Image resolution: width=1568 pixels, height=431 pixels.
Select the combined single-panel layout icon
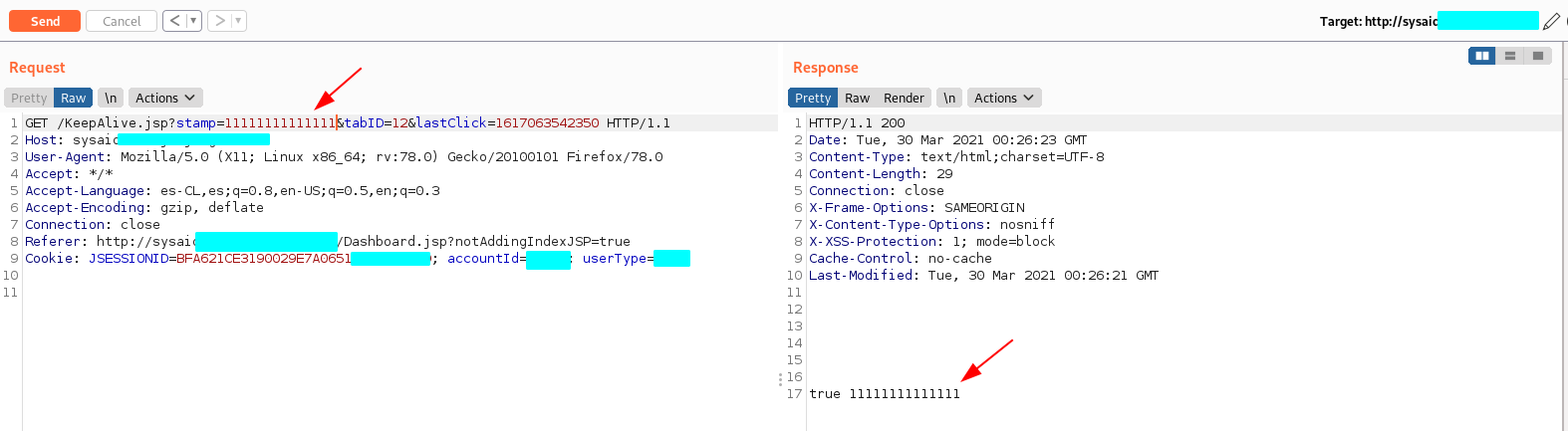click(x=1538, y=56)
